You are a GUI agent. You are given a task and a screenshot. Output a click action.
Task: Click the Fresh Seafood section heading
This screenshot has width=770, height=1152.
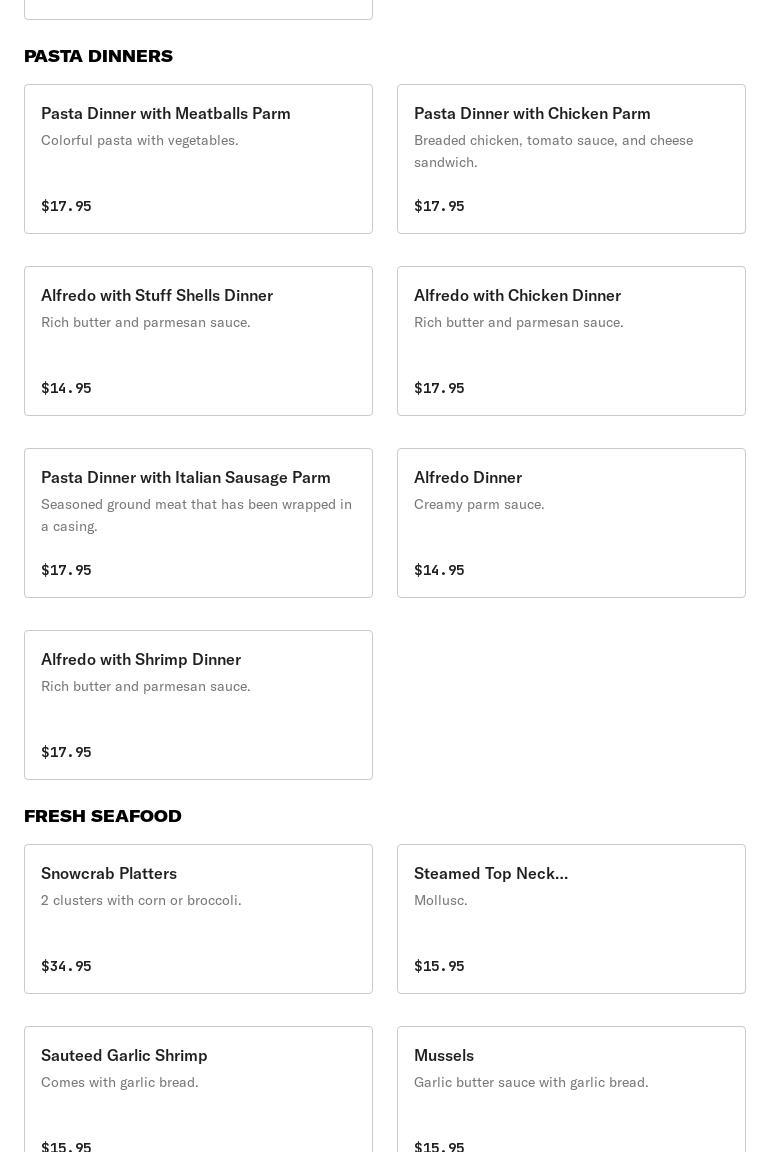click(103, 816)
